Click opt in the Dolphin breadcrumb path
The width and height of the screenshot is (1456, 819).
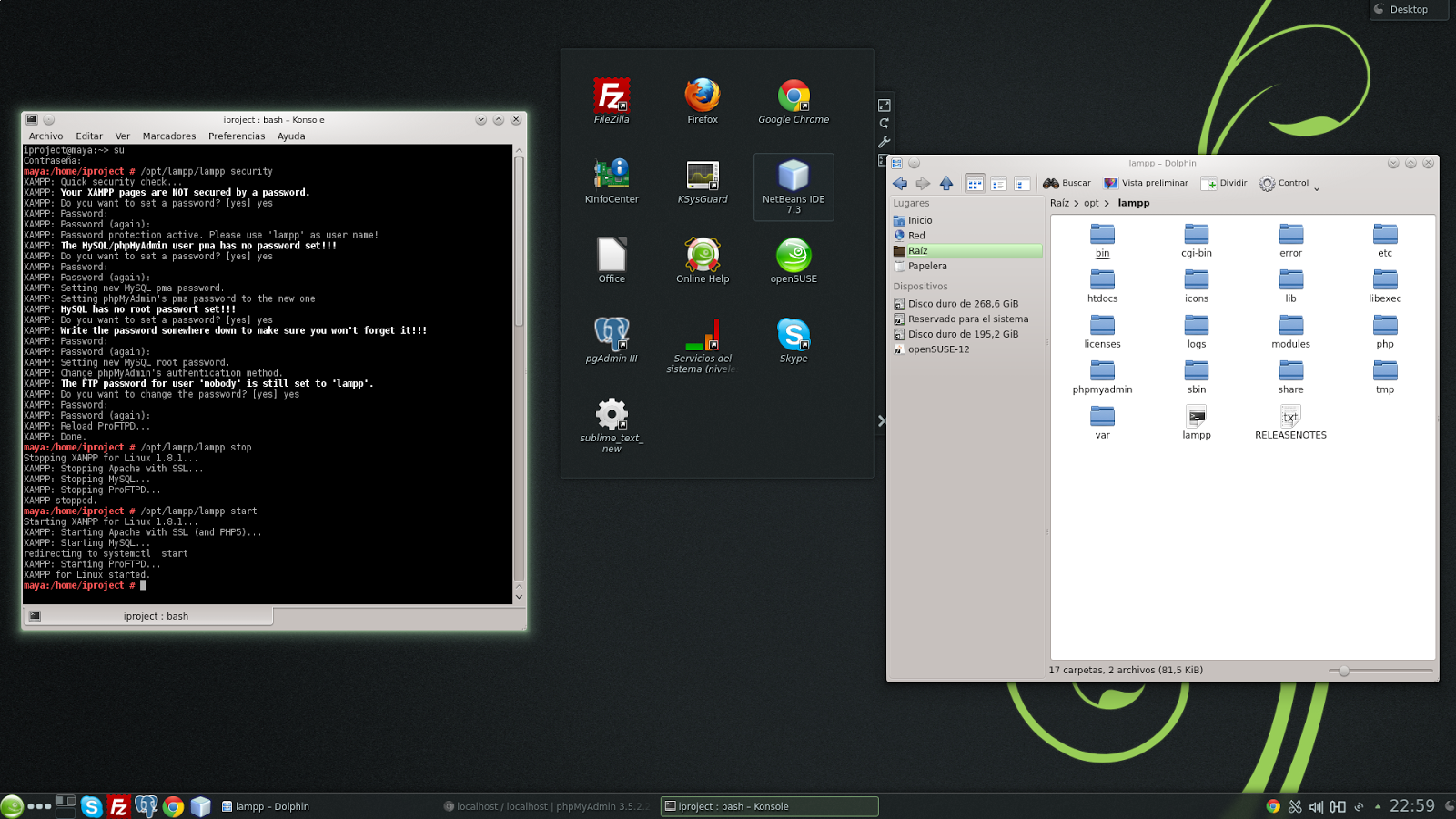point(1091,203)
